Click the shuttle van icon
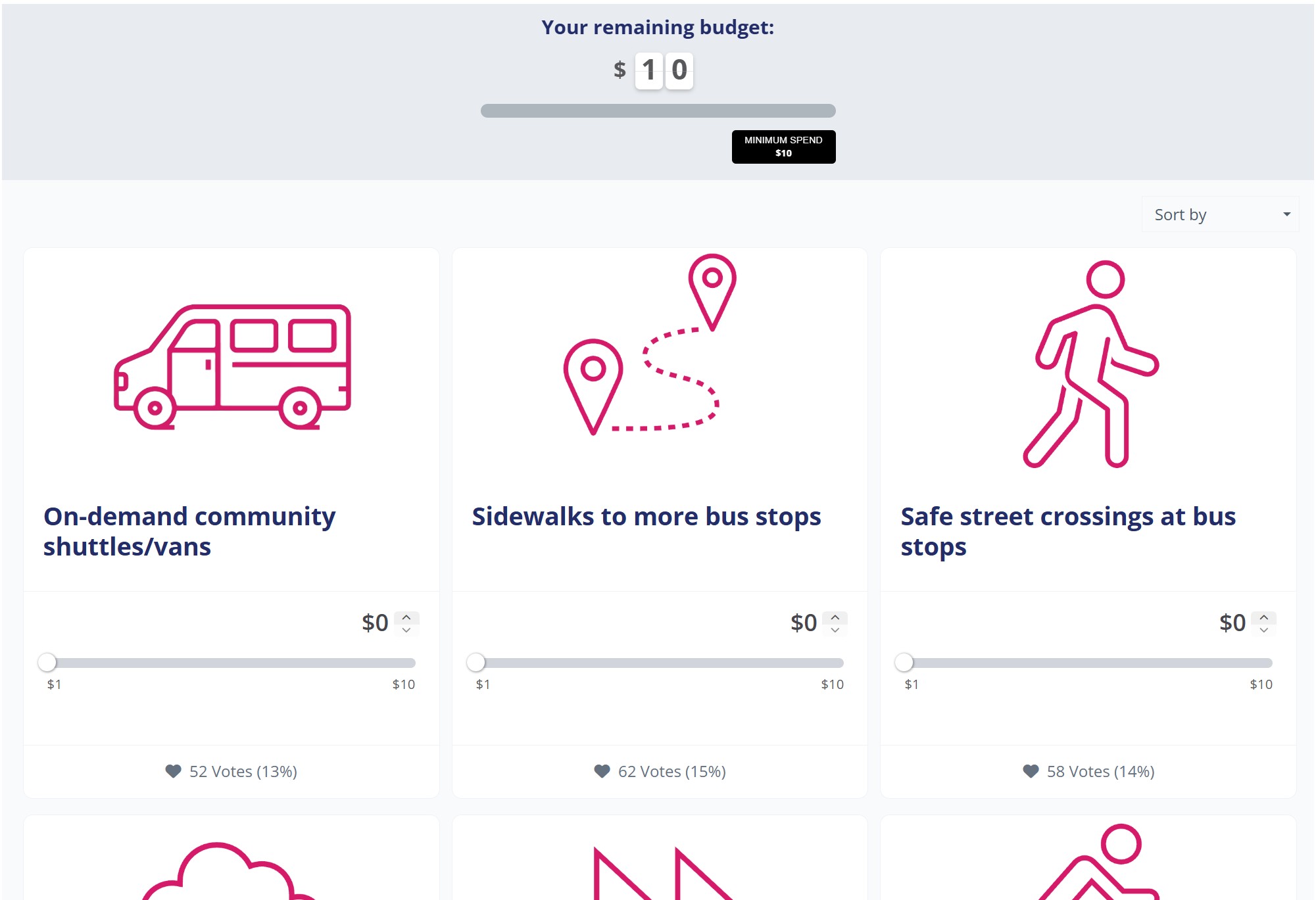The width and height of the screenshot is (1316, 900). [232, 366]
